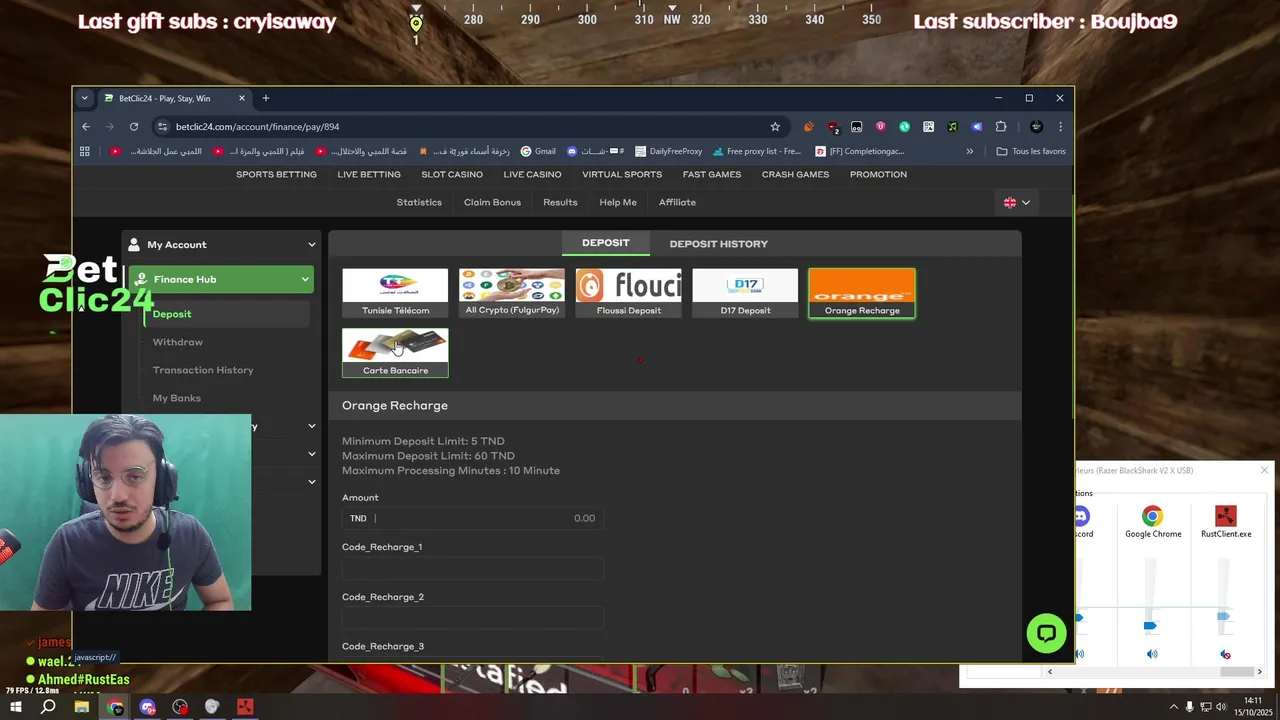Open the Chrome extensions puzzle icon

click(x=1001, y=127)
